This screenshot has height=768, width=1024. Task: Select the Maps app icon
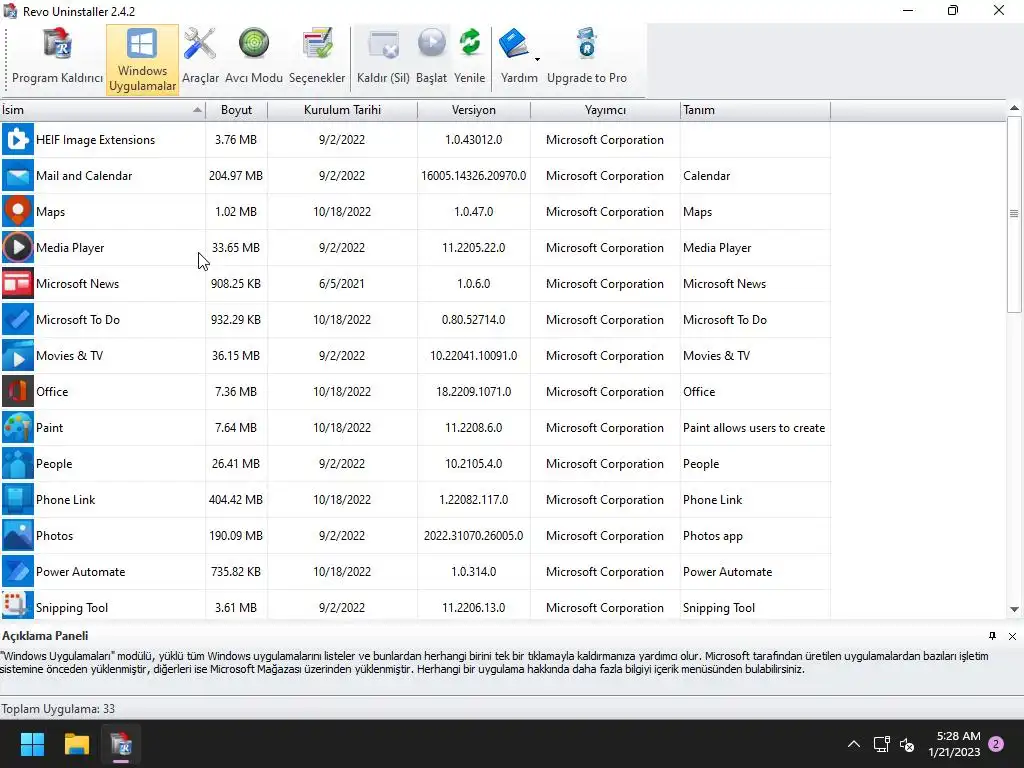tap(18, 211)
